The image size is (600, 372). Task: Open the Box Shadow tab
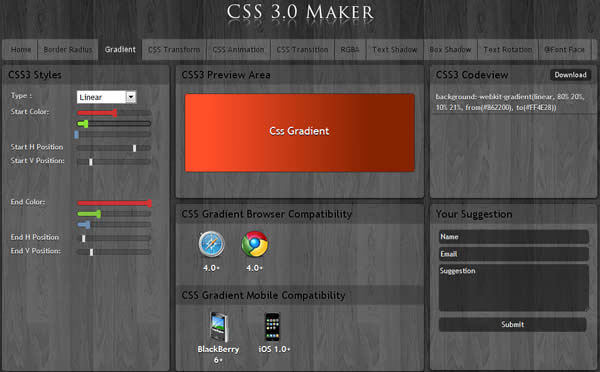click(x=450, y=50)
